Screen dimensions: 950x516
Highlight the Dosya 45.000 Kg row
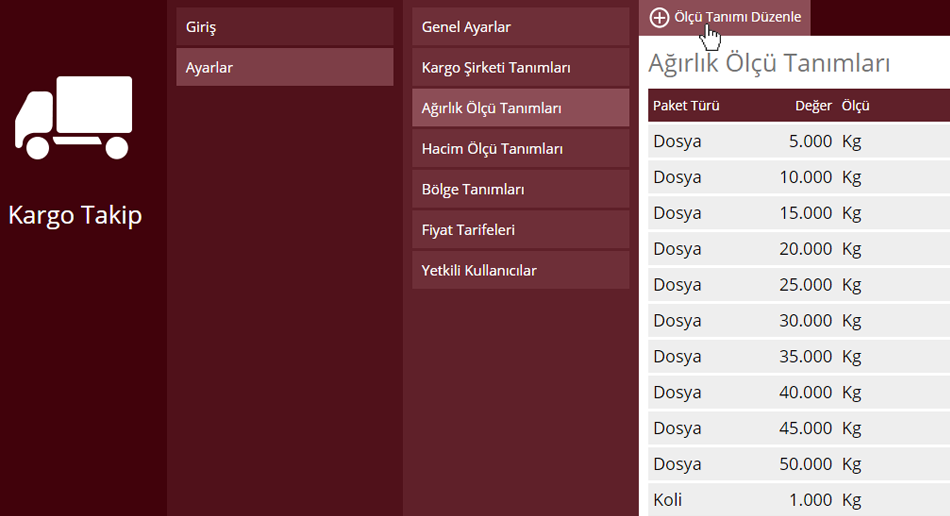(799, 428)
